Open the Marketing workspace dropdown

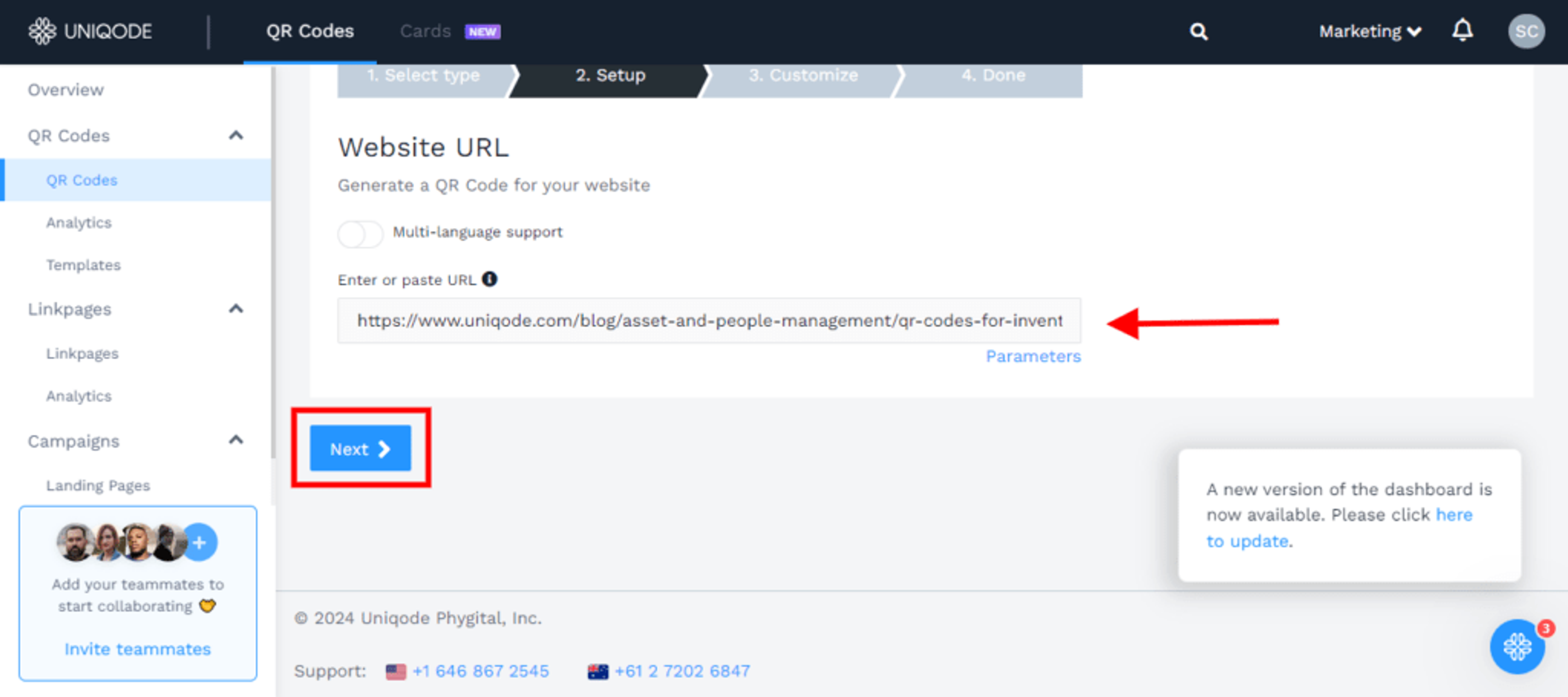(x=1370, y=31)
